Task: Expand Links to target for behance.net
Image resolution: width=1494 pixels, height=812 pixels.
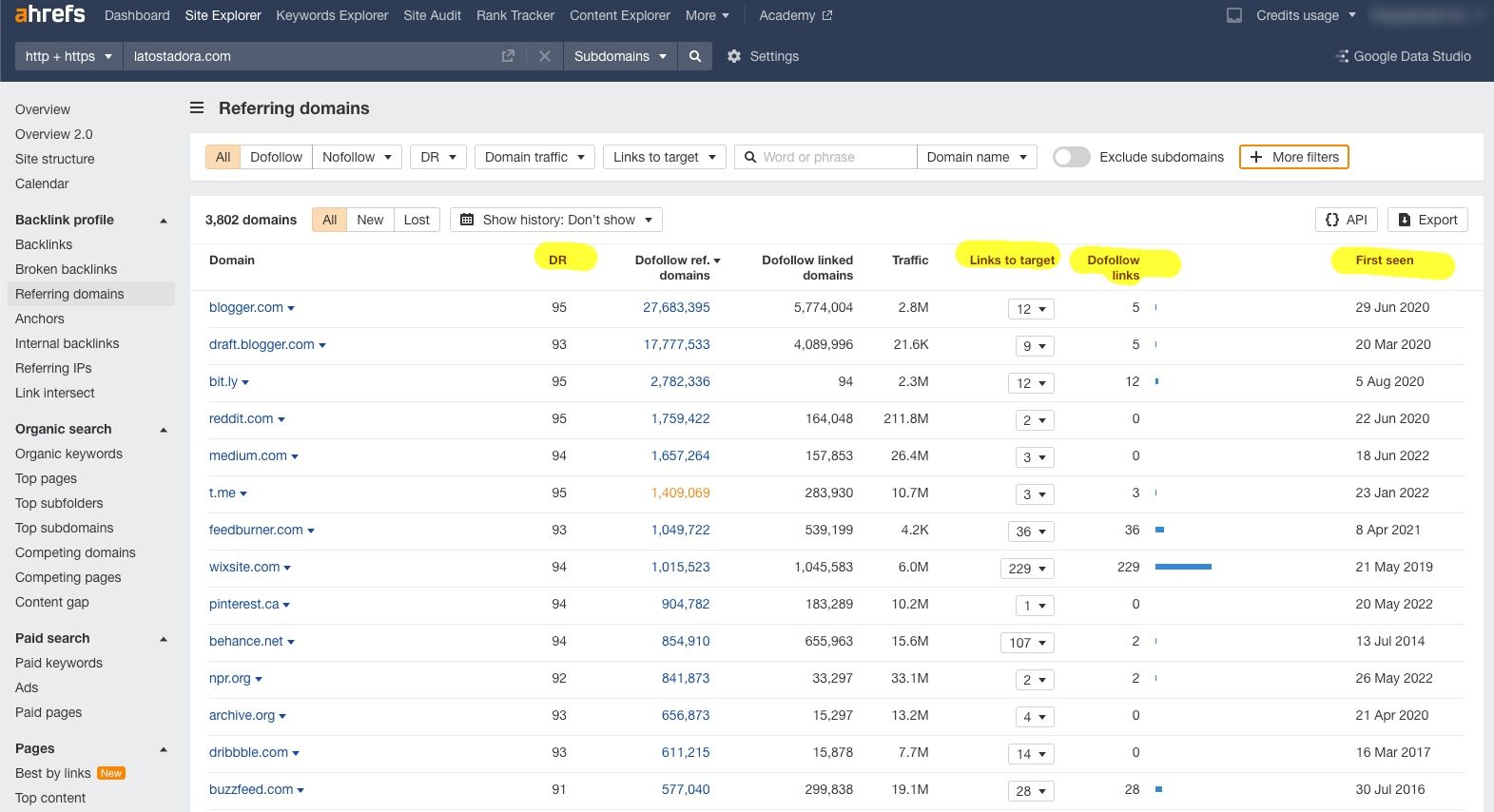Action: point(1027,643)
